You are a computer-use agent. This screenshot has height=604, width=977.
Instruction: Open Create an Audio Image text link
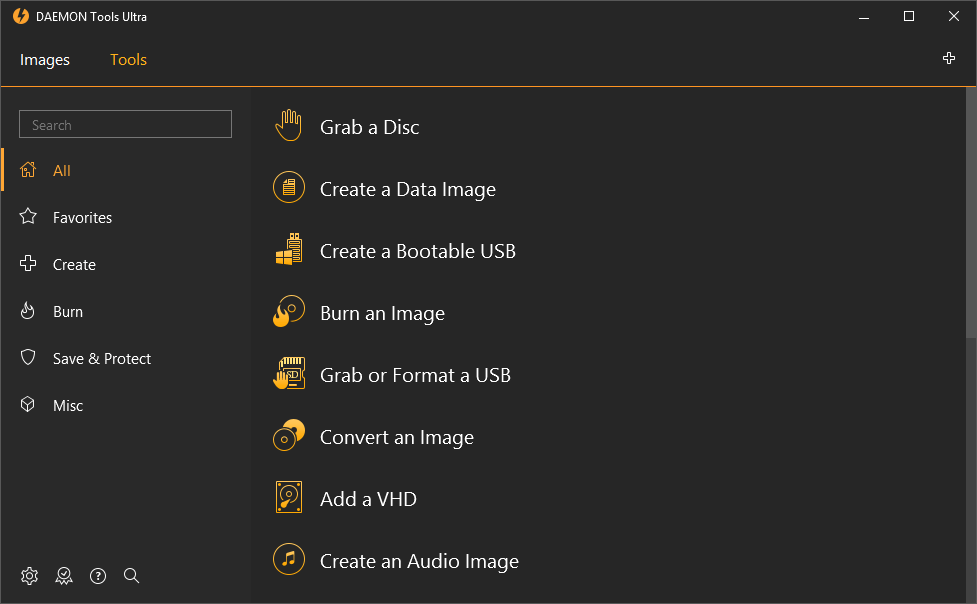pos(419,562)
